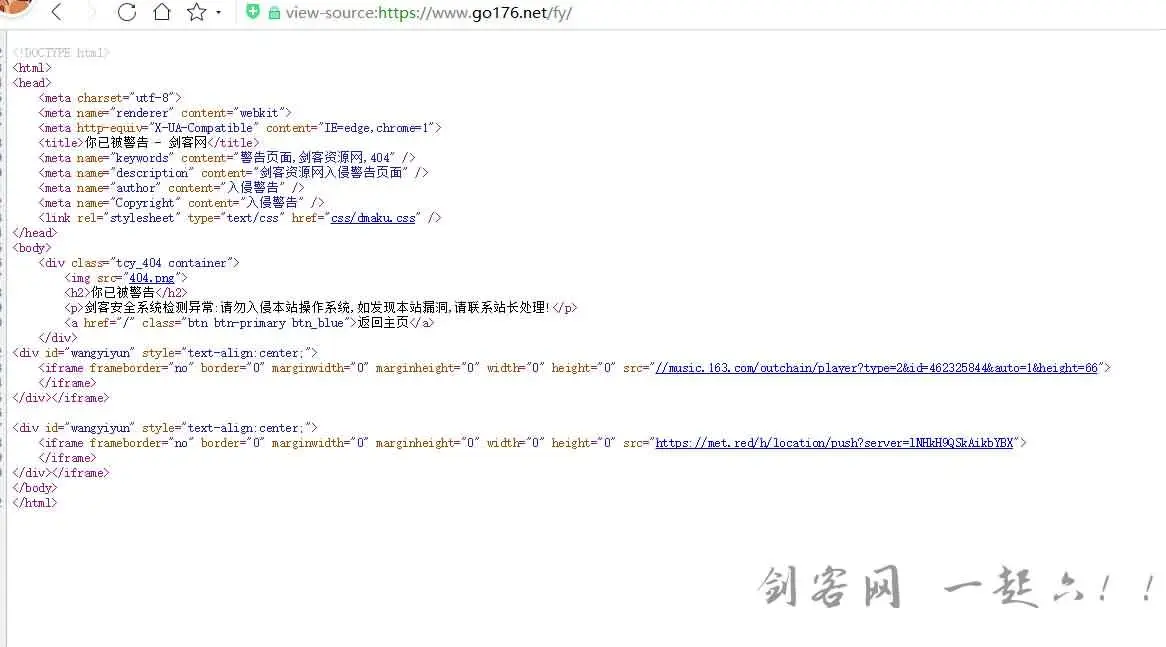Click the green padlock icon
Viewport: 1166px width, 647px height.
coord(274,13)
